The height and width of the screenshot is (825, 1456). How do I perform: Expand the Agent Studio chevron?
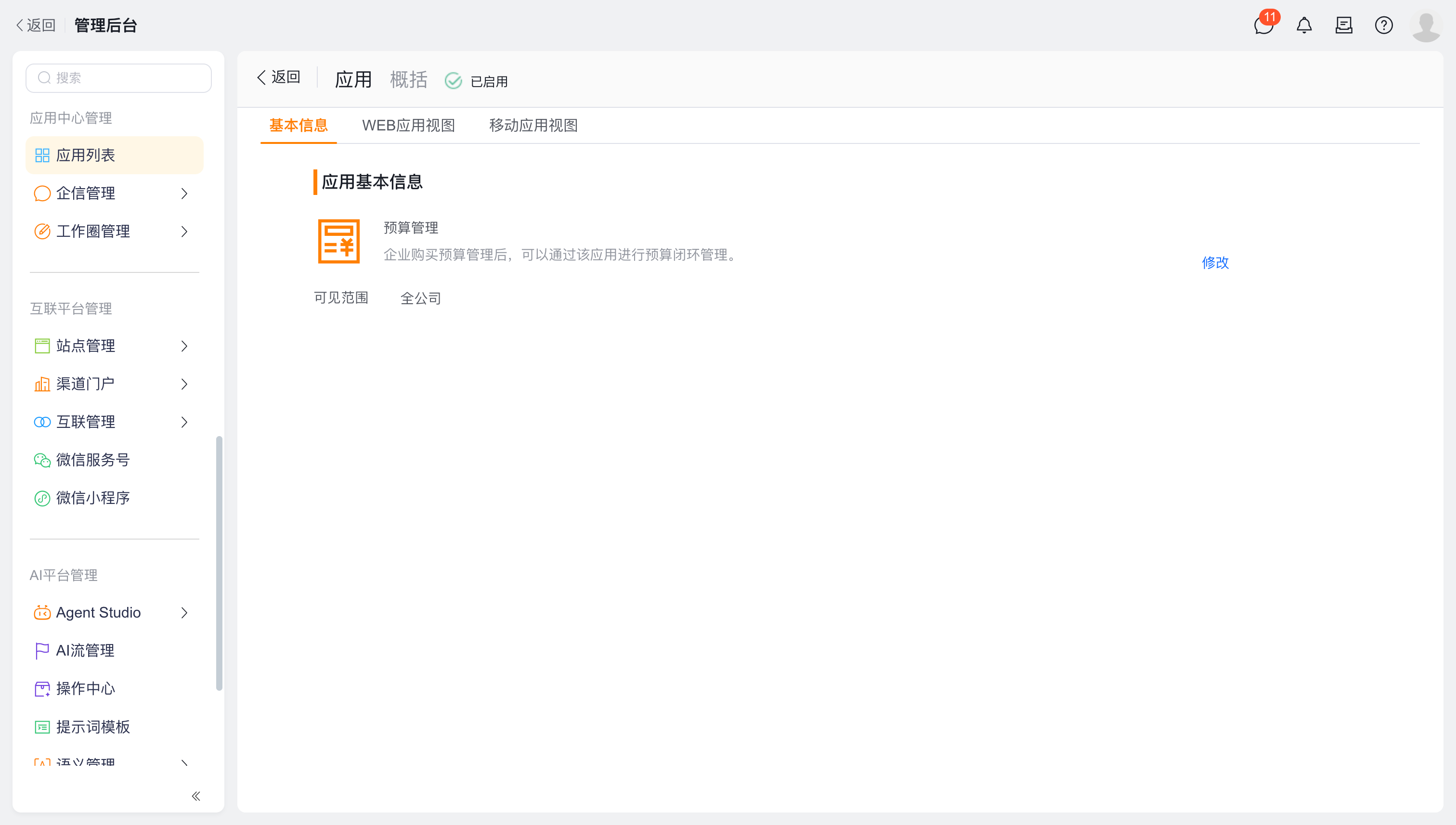(x=184, y=613)
